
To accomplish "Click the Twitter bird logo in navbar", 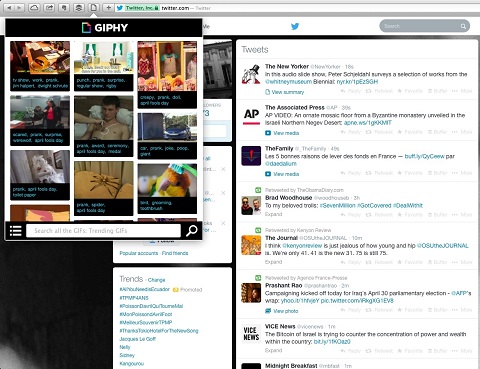I will click(x=295, y=26).
